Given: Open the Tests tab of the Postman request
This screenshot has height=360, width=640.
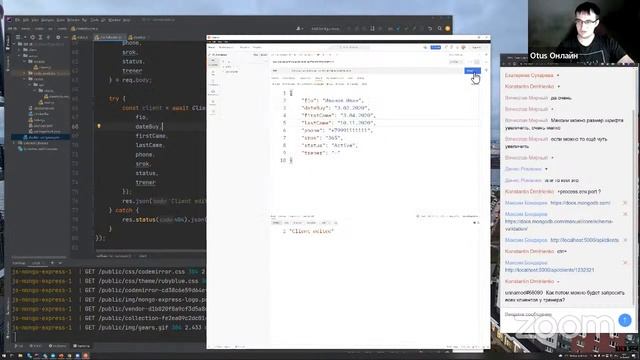Looking at the screenshot, I should [x=350, y=78].
